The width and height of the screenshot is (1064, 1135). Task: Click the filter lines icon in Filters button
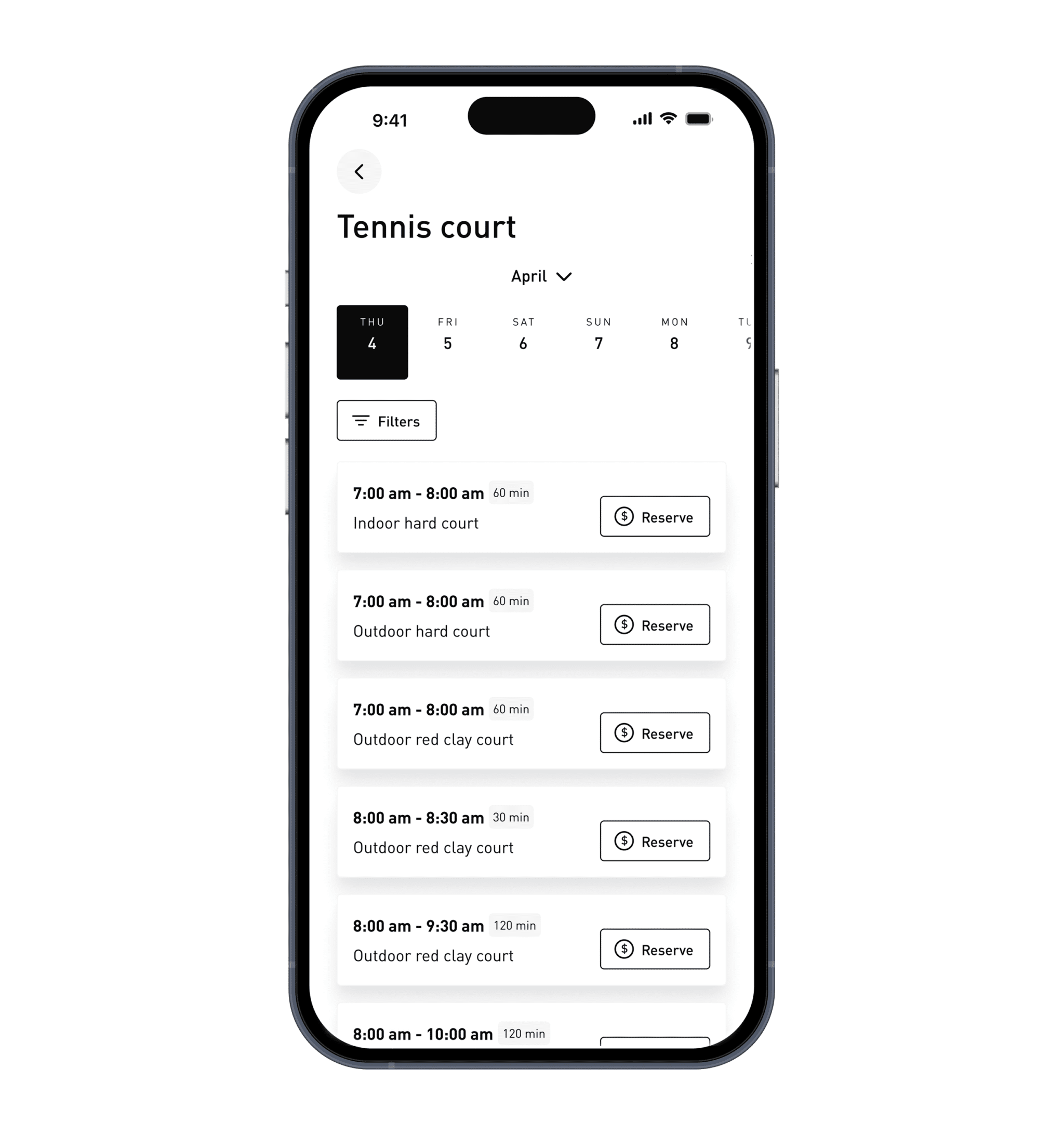click(361, 420)
